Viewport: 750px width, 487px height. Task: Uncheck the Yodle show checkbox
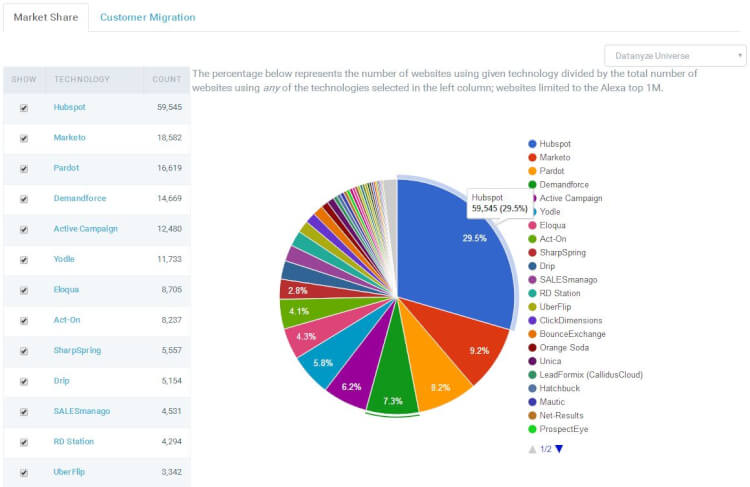click(24, 260)
